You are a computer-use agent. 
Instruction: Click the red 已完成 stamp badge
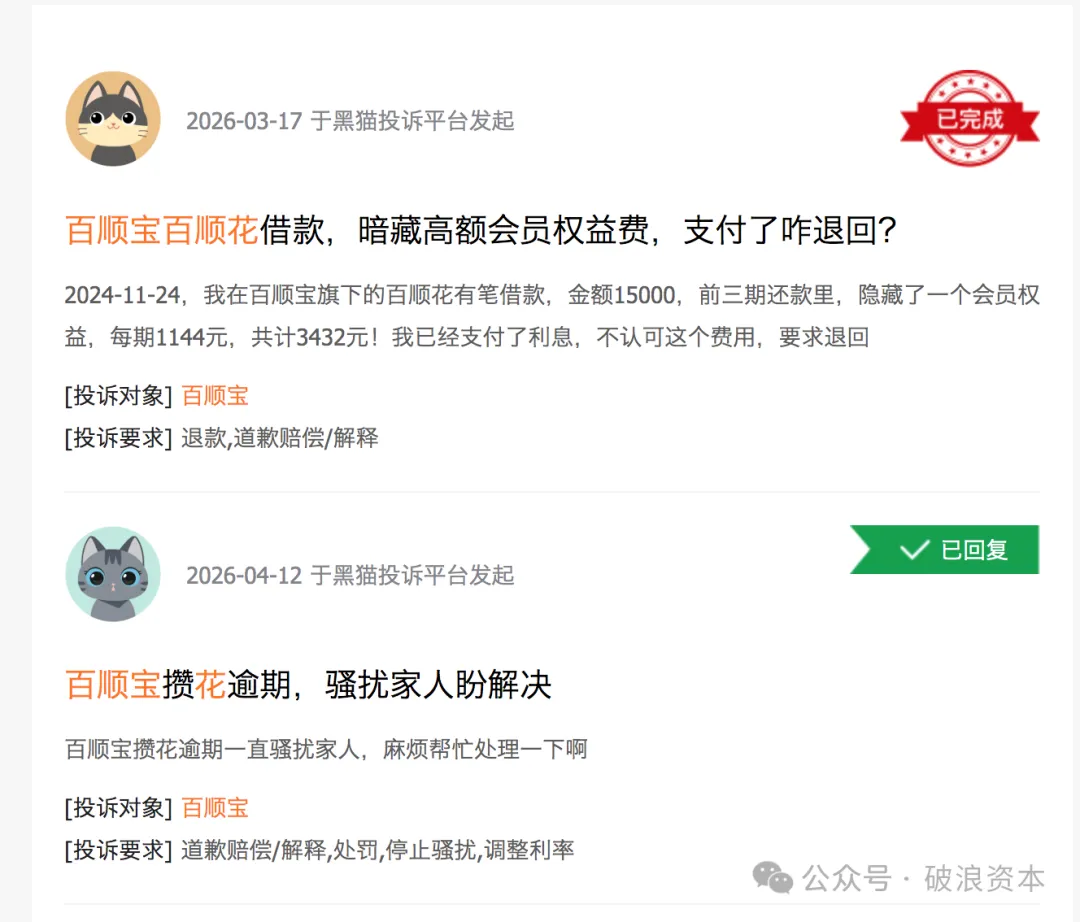click(x=969, y=118)
